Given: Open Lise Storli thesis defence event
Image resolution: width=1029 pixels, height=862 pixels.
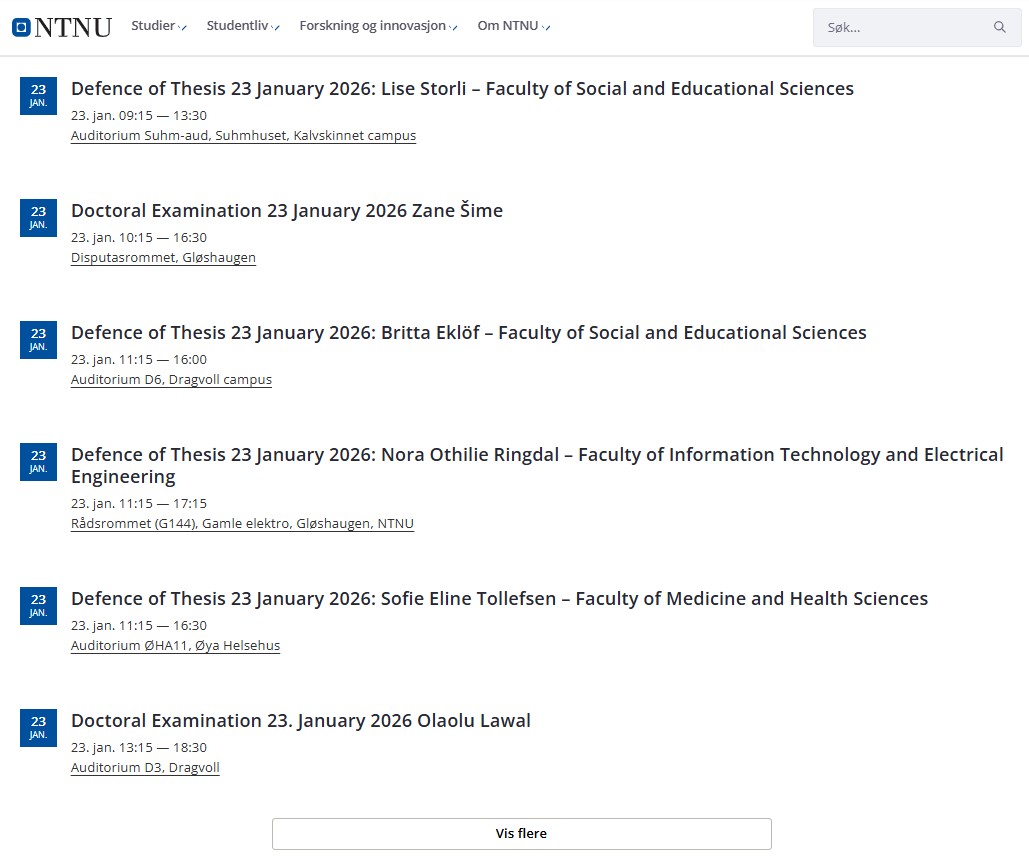Looking at the screenshot, I should [x=462, y=89].
